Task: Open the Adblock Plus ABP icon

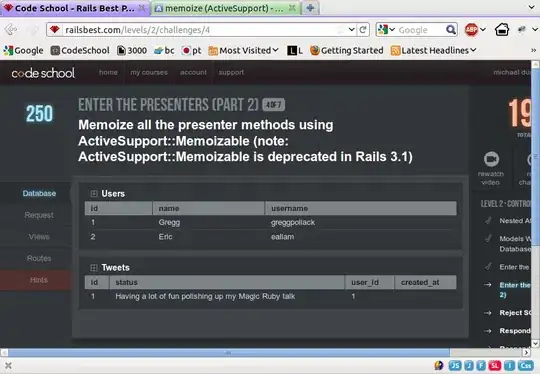Action: pos(471,30)
